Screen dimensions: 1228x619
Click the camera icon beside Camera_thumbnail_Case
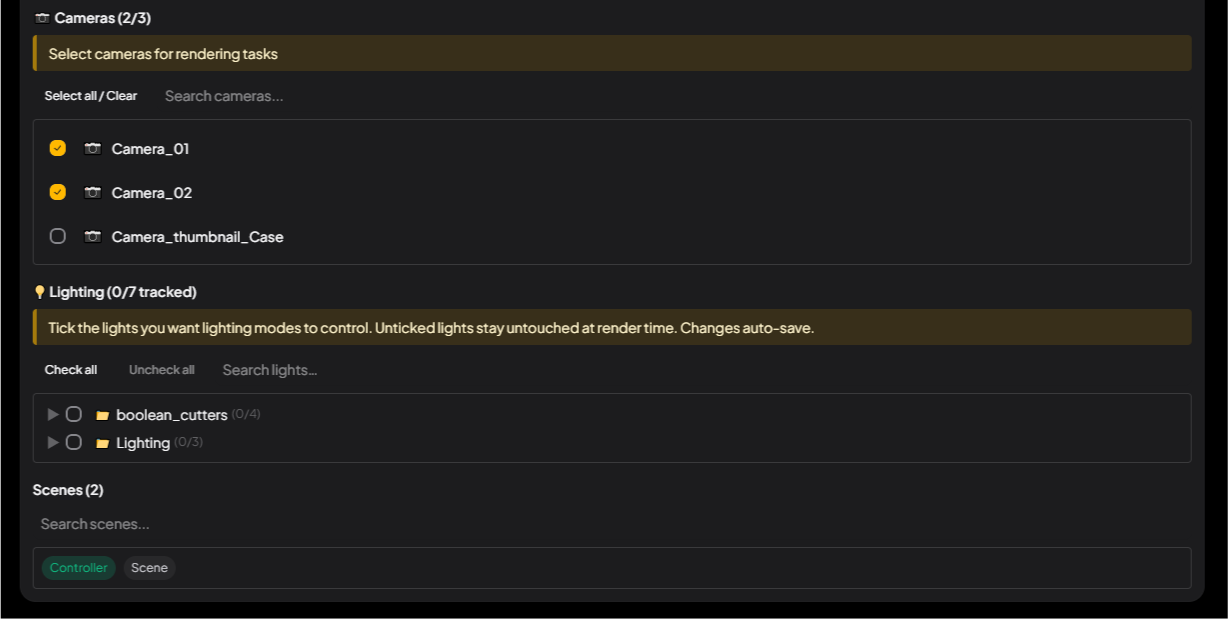[x=93, y=236]
